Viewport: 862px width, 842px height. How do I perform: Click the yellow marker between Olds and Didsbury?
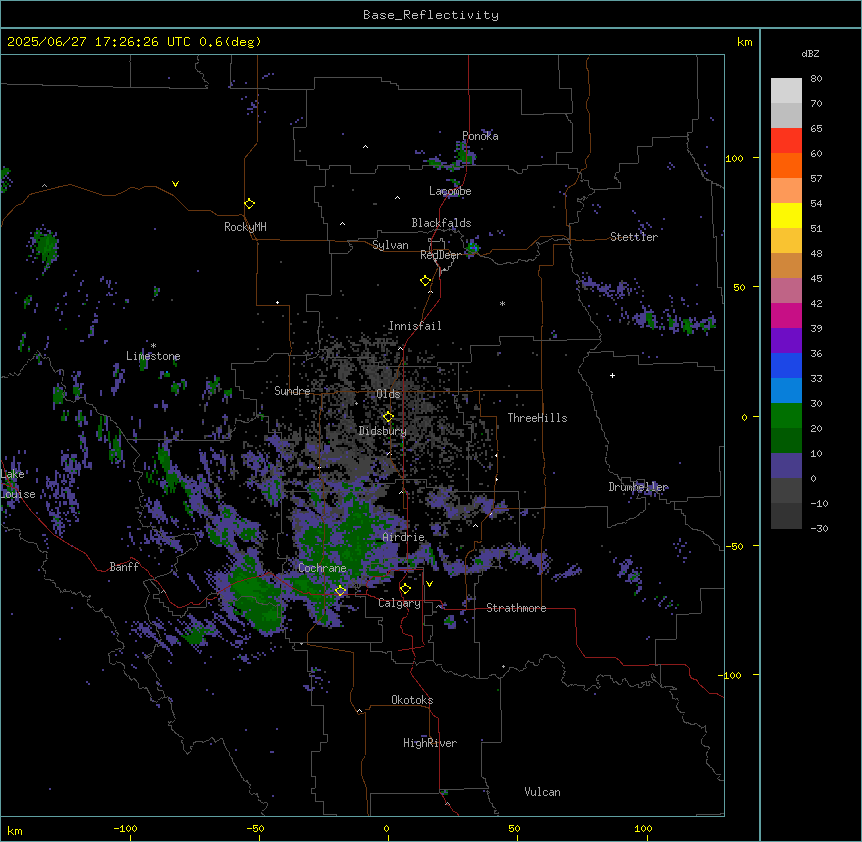pyautogui.click(x=388, y=417)
